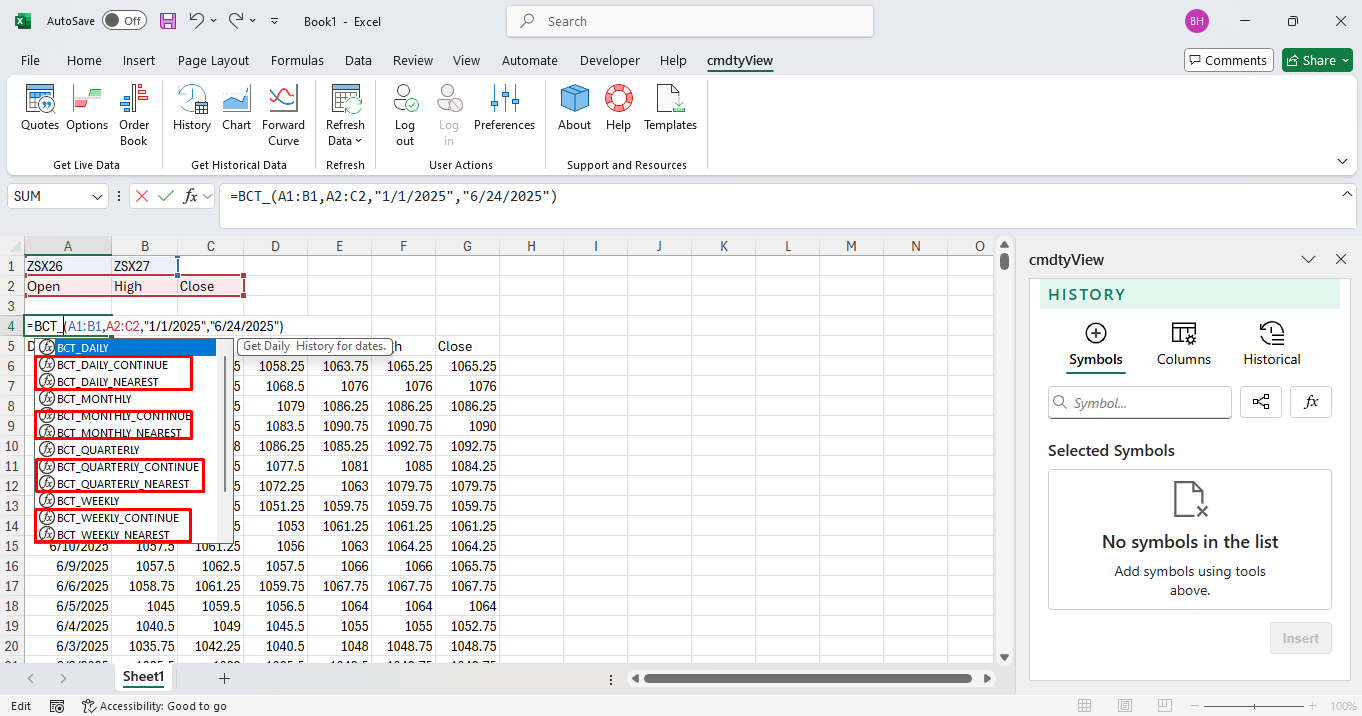Select row 16 header
The width and height of the screenshot is (1362, 716).
12,566
